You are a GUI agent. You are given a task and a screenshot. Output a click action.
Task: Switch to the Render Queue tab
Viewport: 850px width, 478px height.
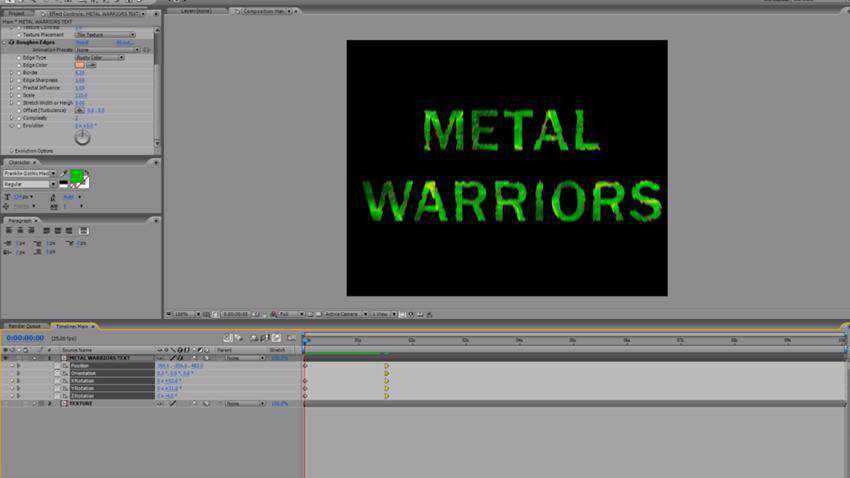[24, 326]
